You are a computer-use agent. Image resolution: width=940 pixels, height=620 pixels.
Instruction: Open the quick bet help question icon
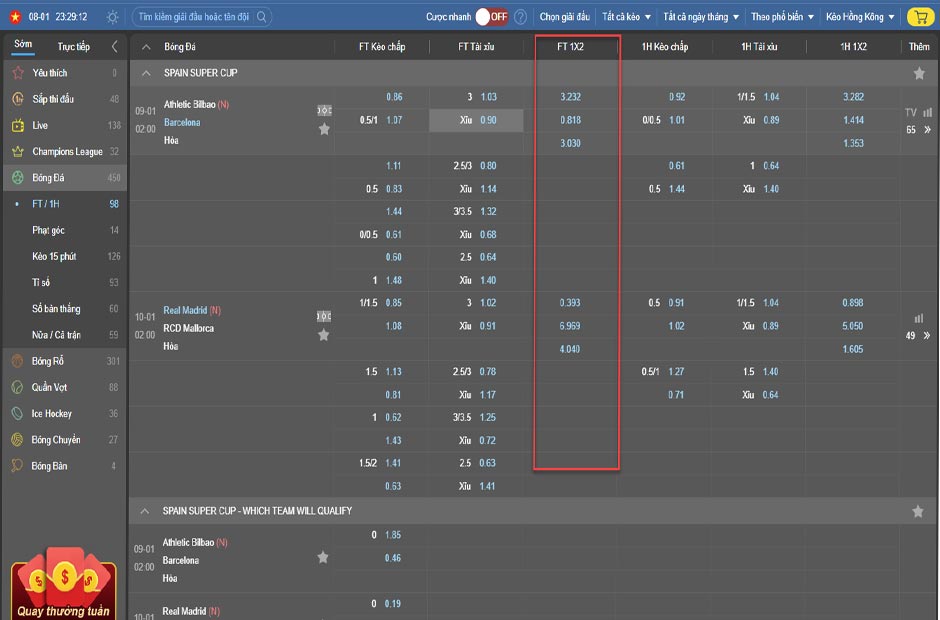coord(520,17)
